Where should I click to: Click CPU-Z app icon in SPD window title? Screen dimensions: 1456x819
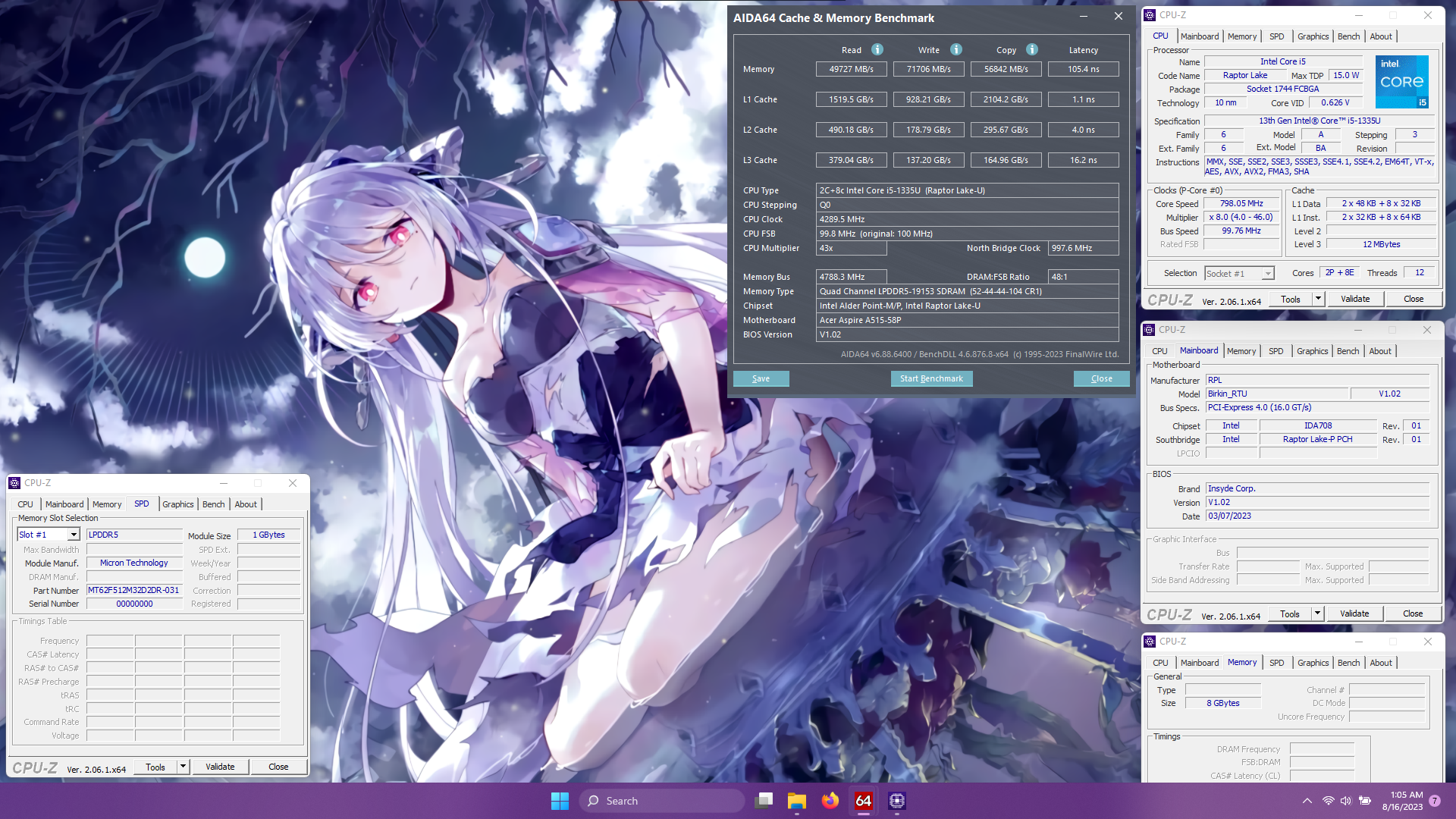coord(14,483)
